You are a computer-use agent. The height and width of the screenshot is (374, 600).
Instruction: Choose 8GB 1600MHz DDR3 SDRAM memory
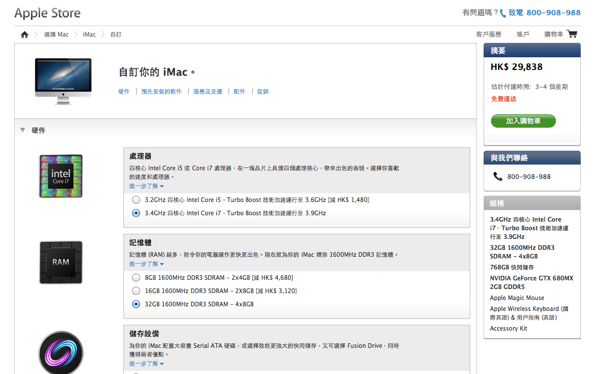point(136,278)
